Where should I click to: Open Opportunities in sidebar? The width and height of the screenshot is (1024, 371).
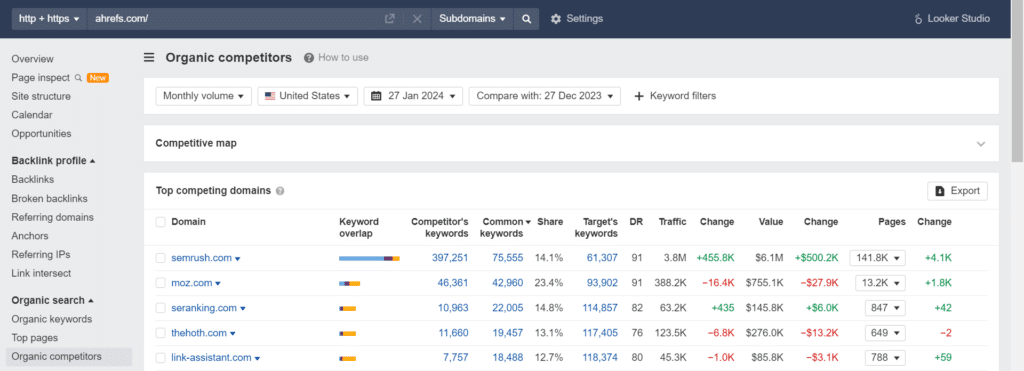pyautogui.click(x=42, y=133)
